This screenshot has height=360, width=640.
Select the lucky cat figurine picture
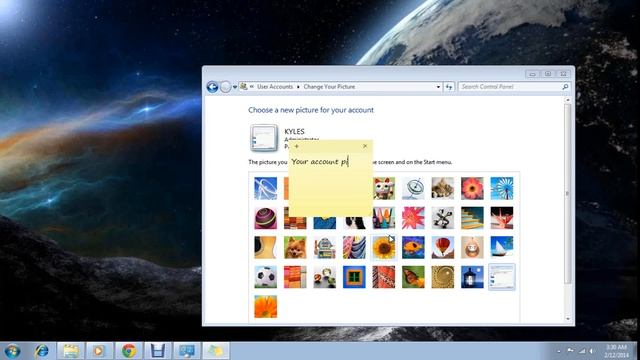(x=384, y=188)
